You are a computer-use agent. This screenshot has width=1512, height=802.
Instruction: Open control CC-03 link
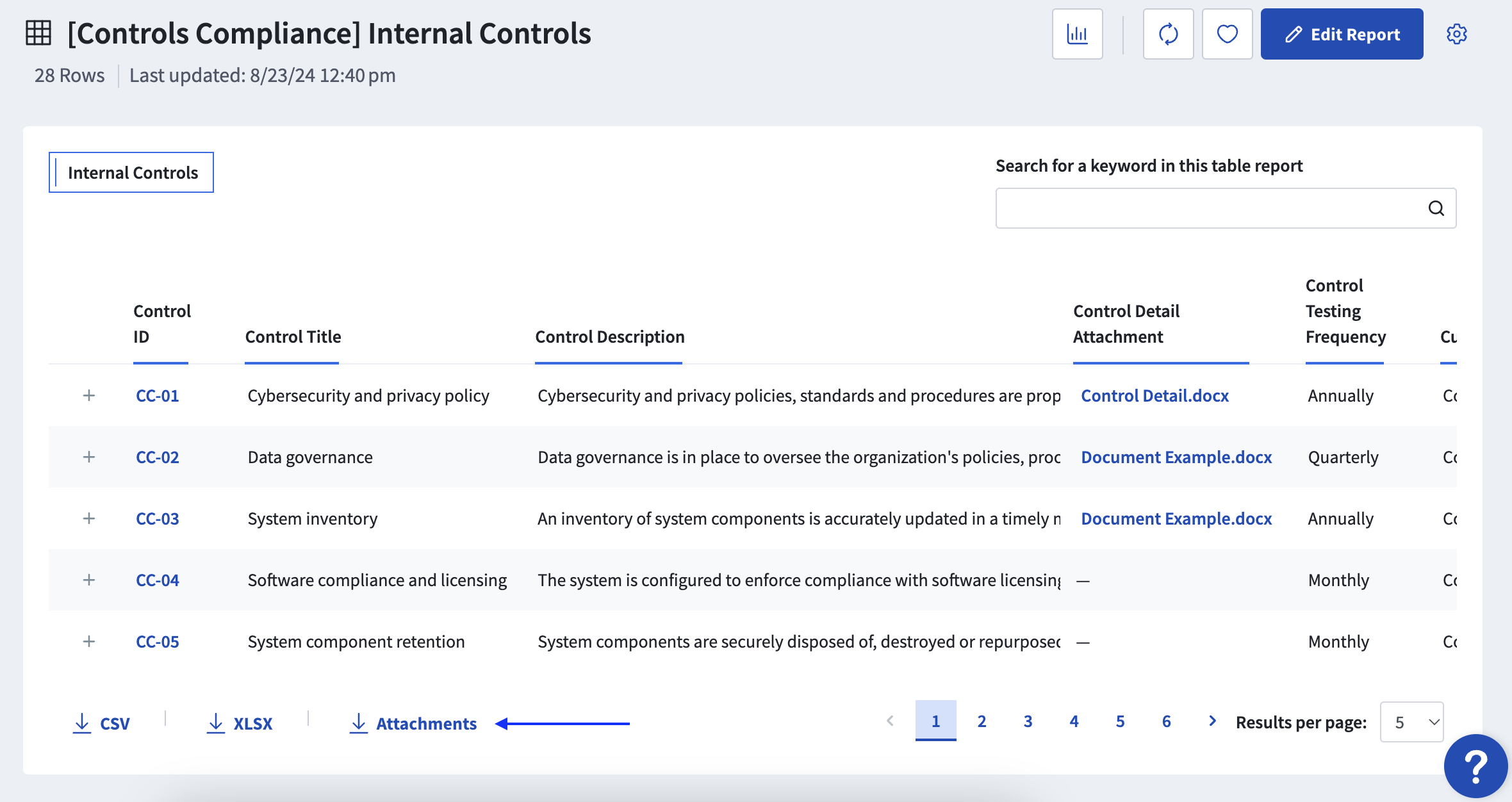pos(158,519)
